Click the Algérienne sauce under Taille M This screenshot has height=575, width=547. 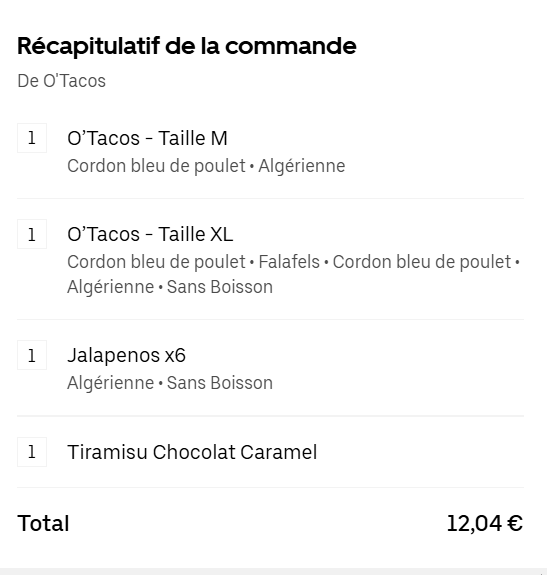302,166
